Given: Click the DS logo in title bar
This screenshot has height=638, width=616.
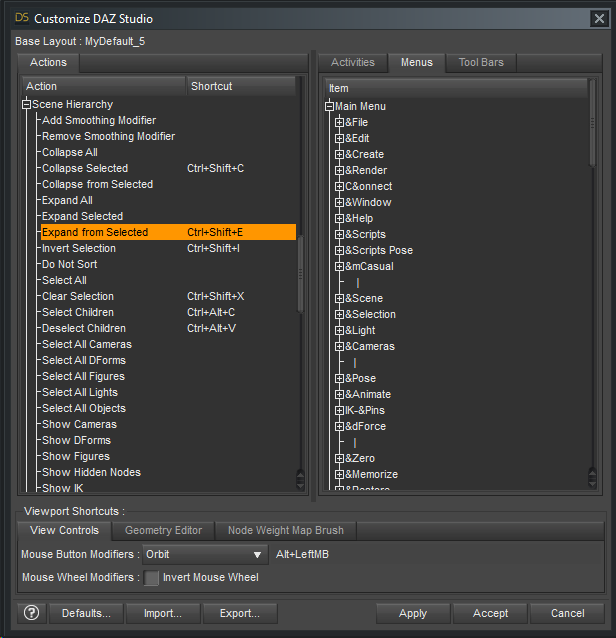Looking at the screenshot, I should tap(22, 18).
